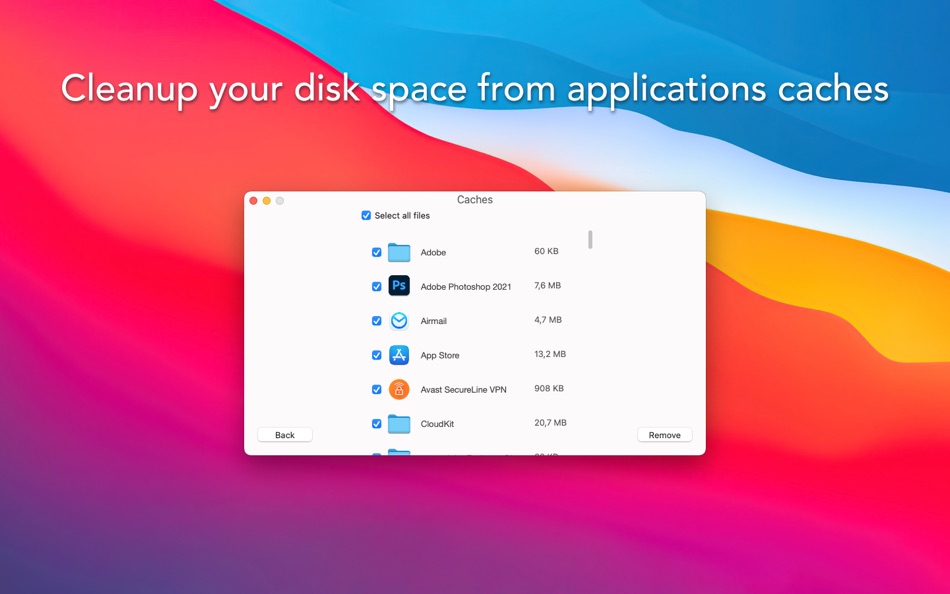The width and height of the screenshot is (950, 594).
Task: Click the Airmail envelope icon
Action: tap(399, 320)
